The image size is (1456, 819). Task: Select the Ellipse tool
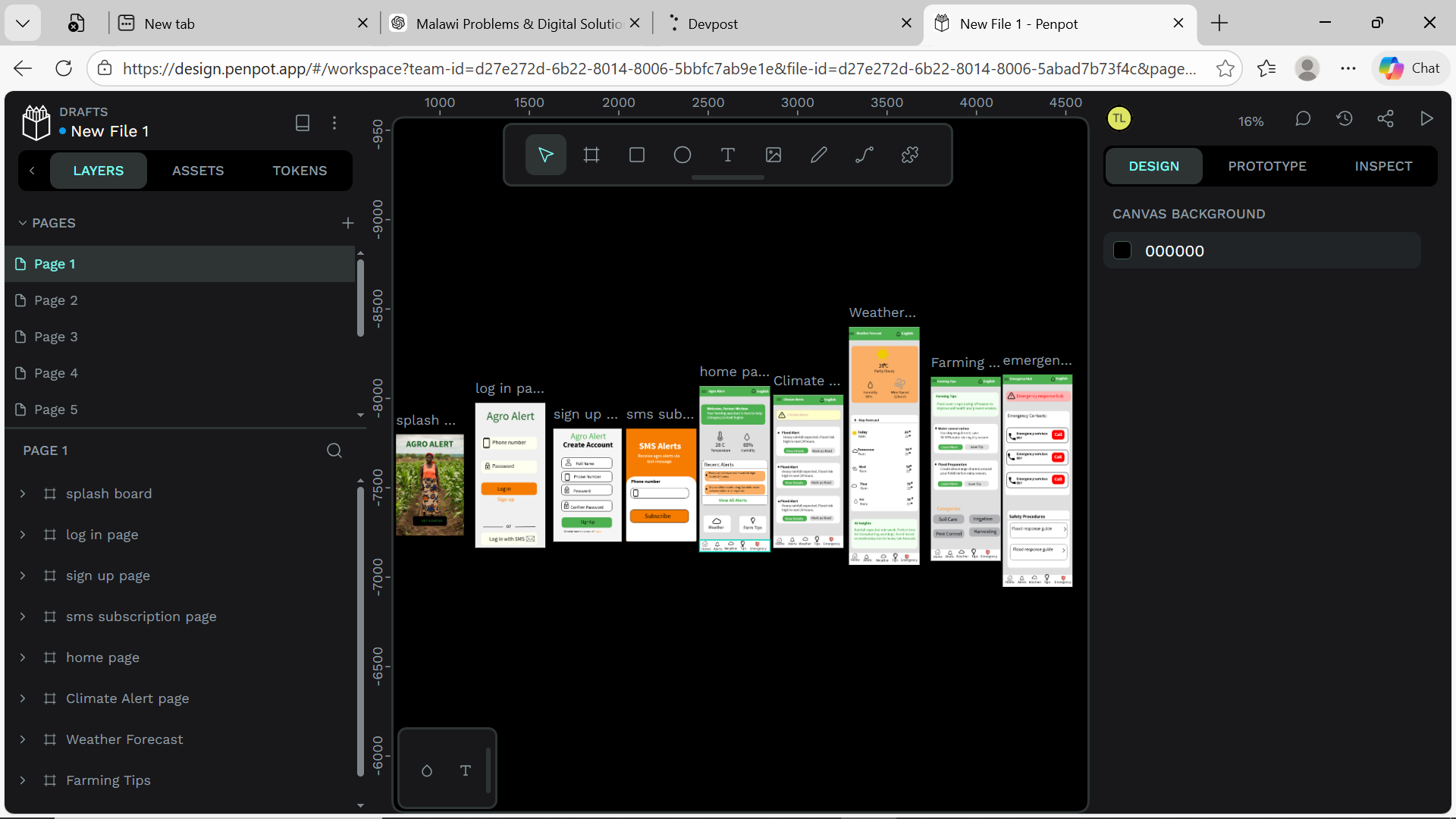click(x=682, y=155)
